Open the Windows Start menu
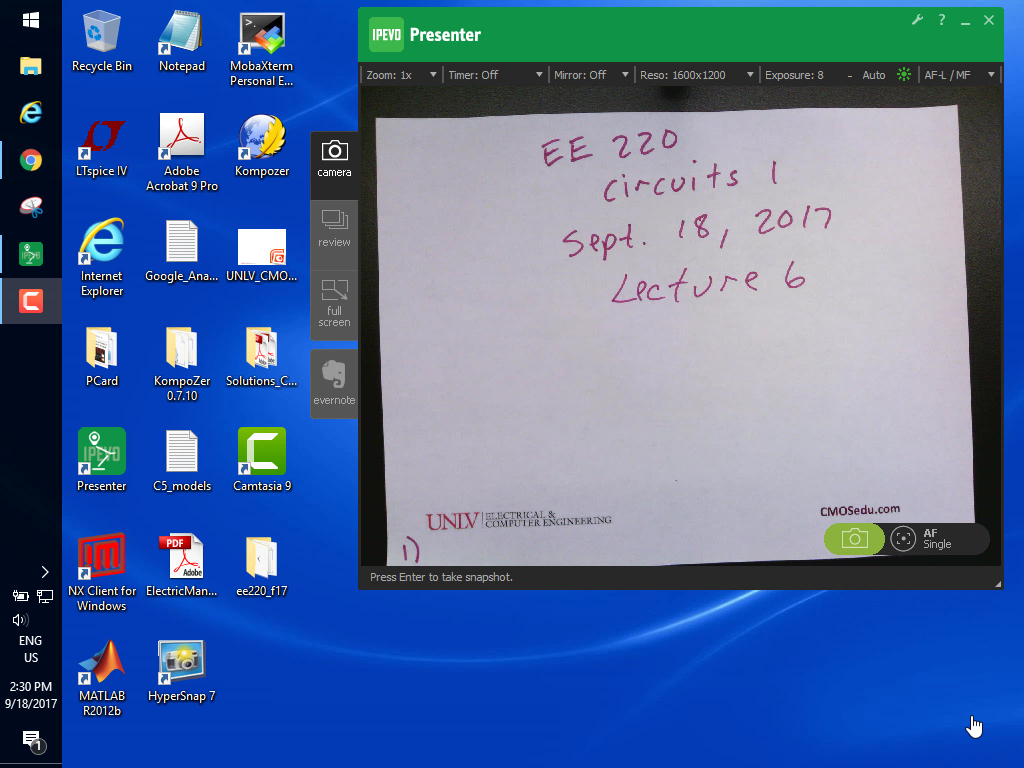 pos(31,20)
